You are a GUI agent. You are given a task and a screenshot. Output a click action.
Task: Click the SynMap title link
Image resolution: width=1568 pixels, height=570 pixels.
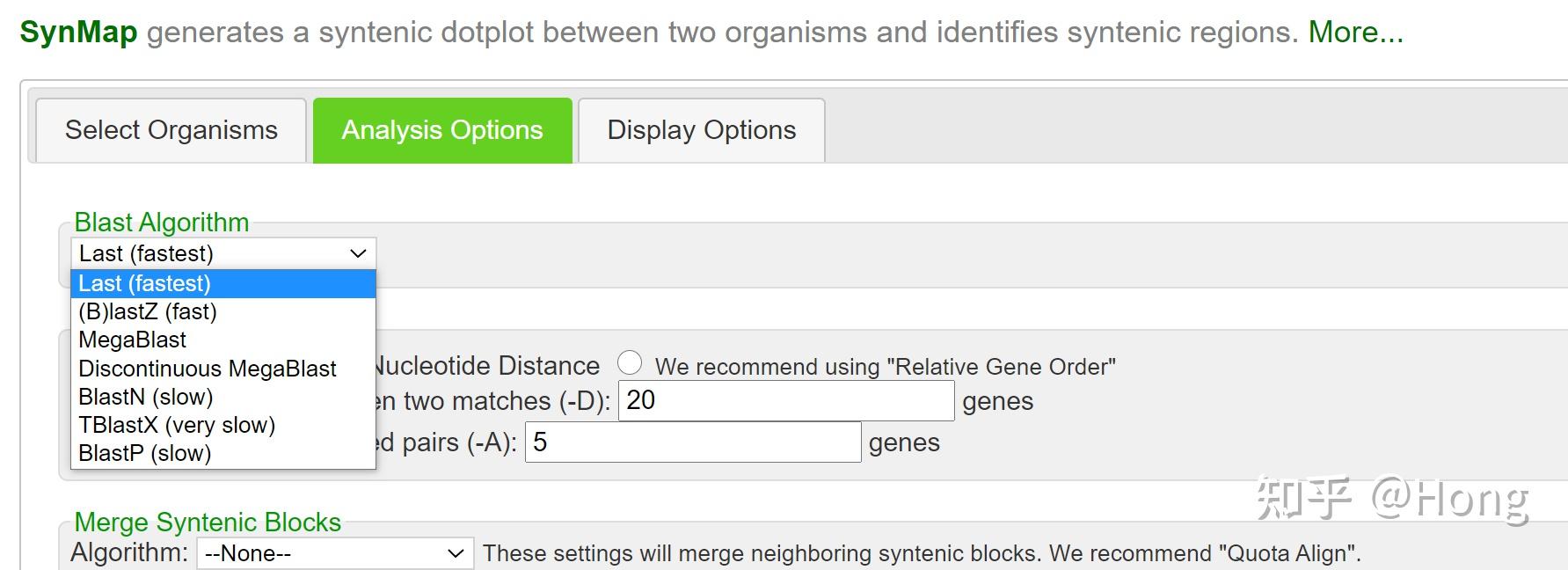(78, 33)
